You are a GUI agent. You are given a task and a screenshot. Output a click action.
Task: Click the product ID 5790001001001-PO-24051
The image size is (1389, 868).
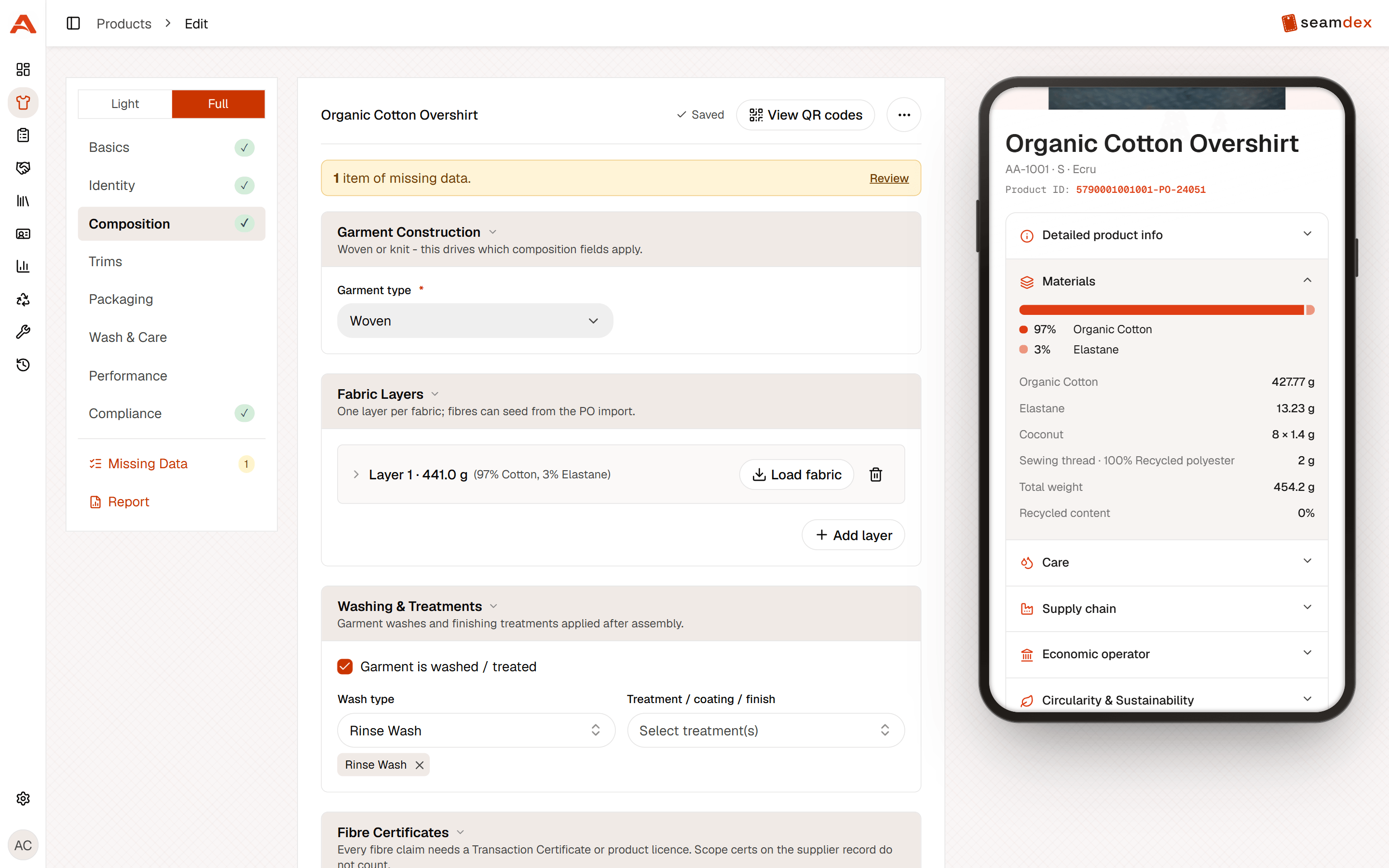click(x=1141, y=190)
